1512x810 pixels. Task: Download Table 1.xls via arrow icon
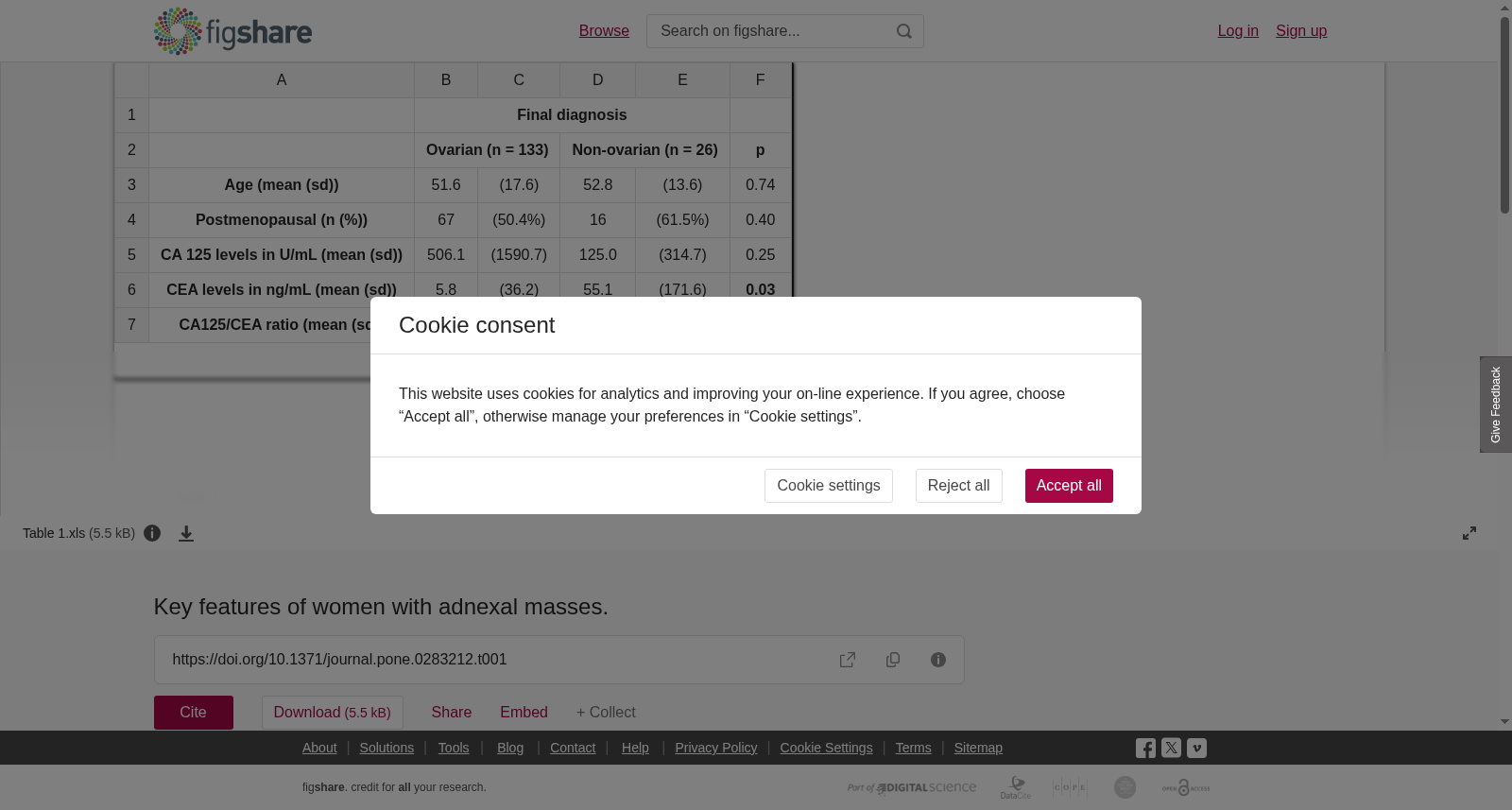tap(186, 533)
